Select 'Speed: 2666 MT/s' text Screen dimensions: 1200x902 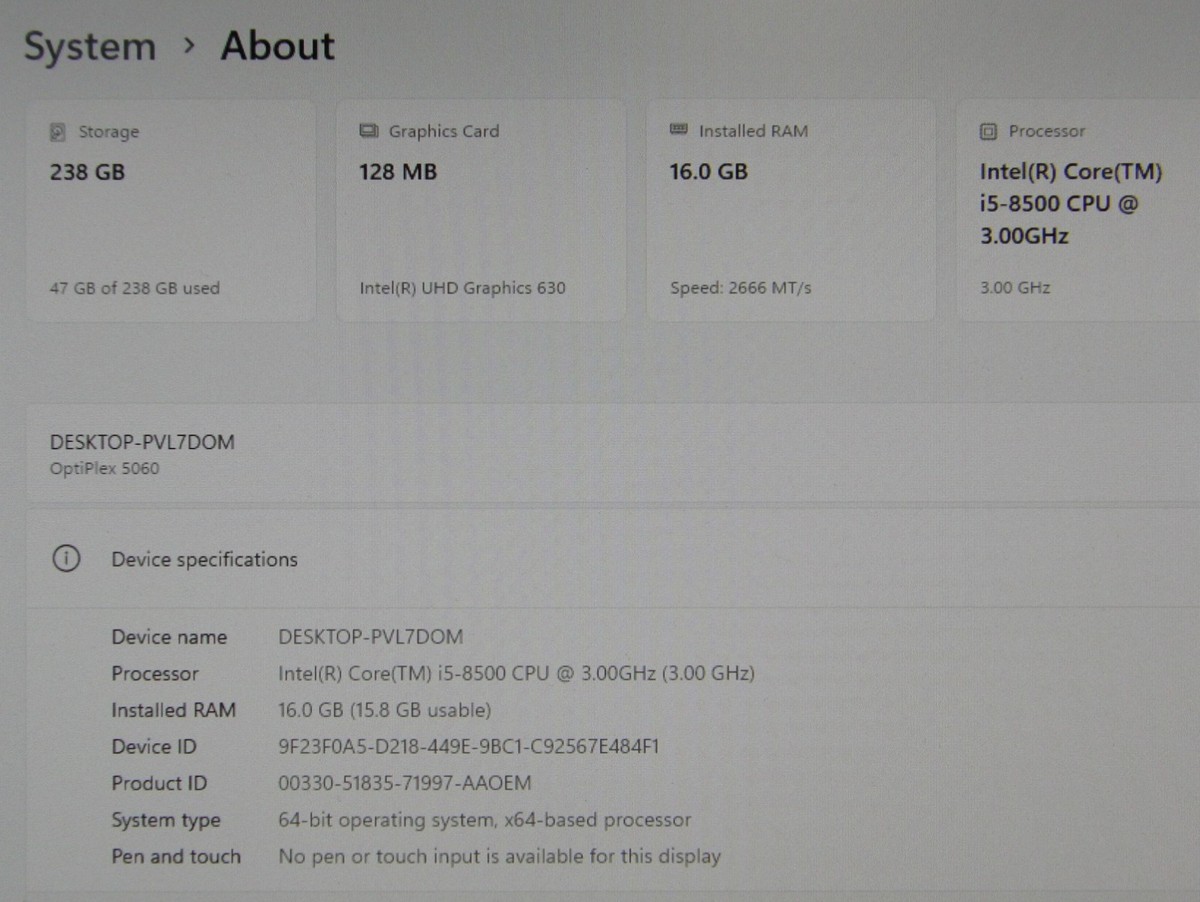(741, 288)
